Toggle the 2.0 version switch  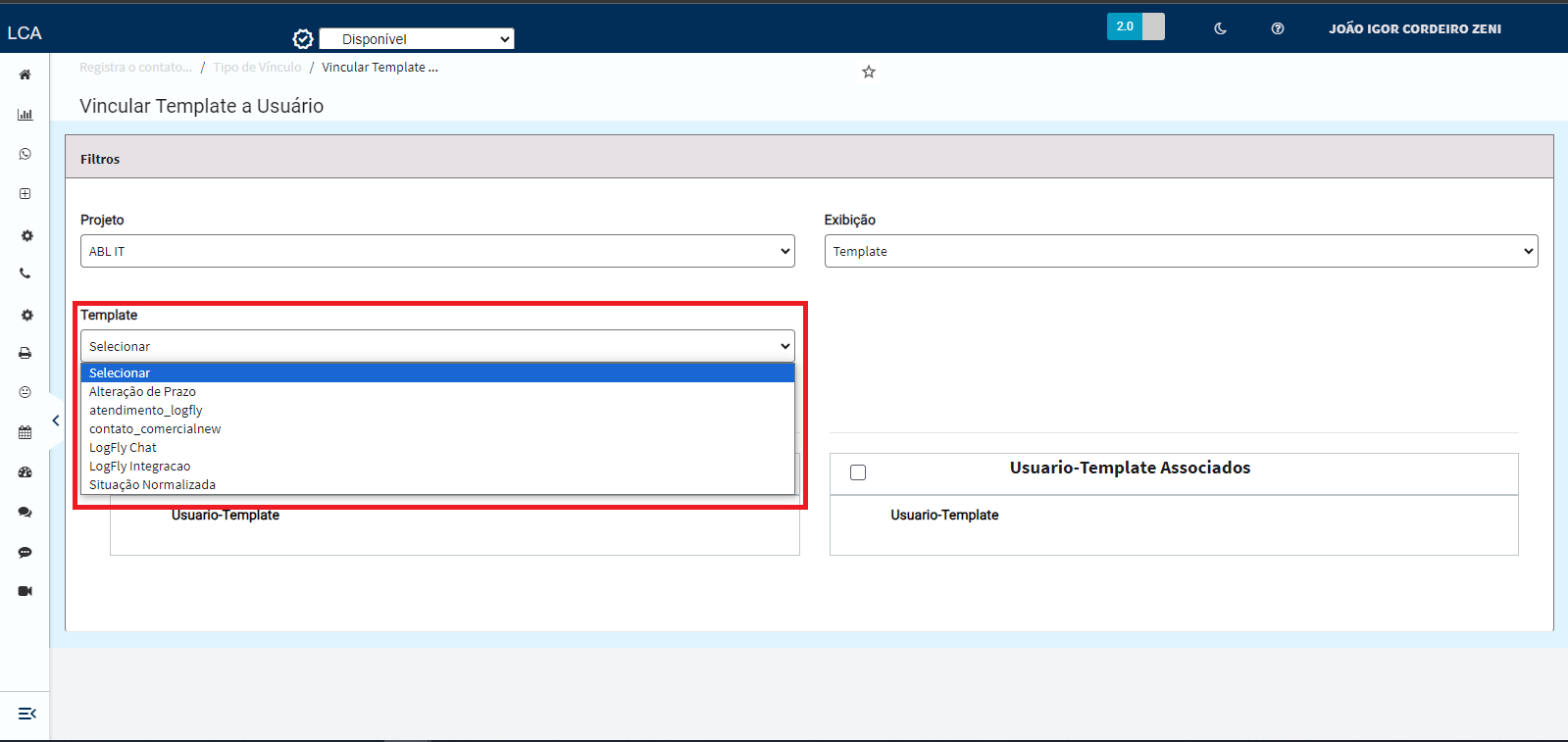pos(1136,26)
